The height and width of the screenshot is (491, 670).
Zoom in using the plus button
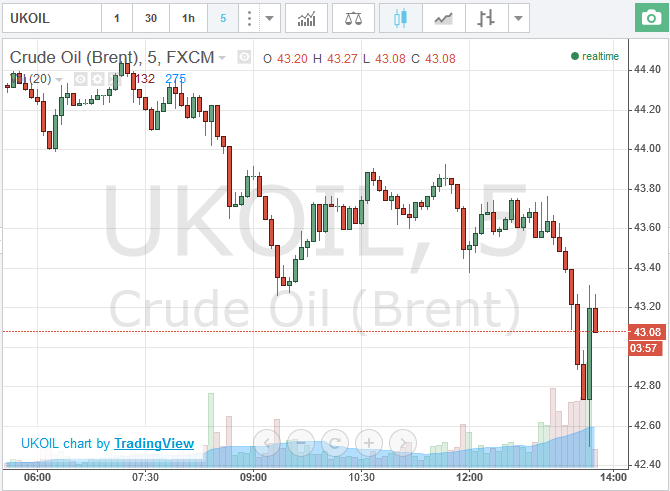pos(368,443)
